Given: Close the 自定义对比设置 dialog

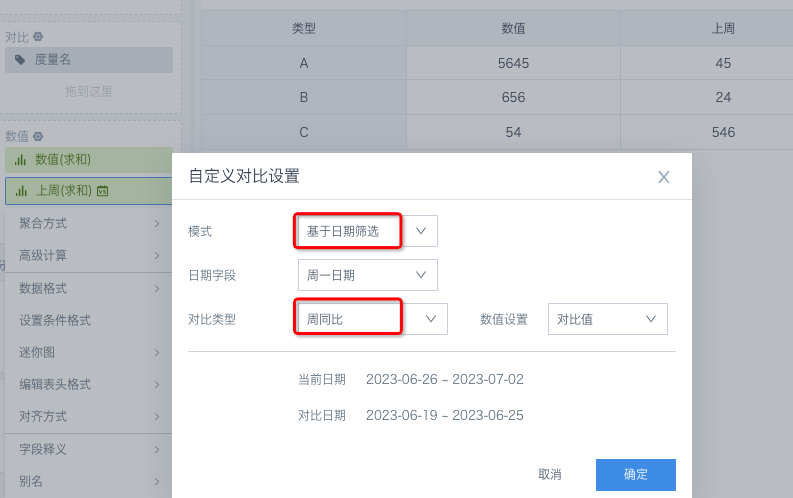Looking at the screenshot, I should 664,177.
